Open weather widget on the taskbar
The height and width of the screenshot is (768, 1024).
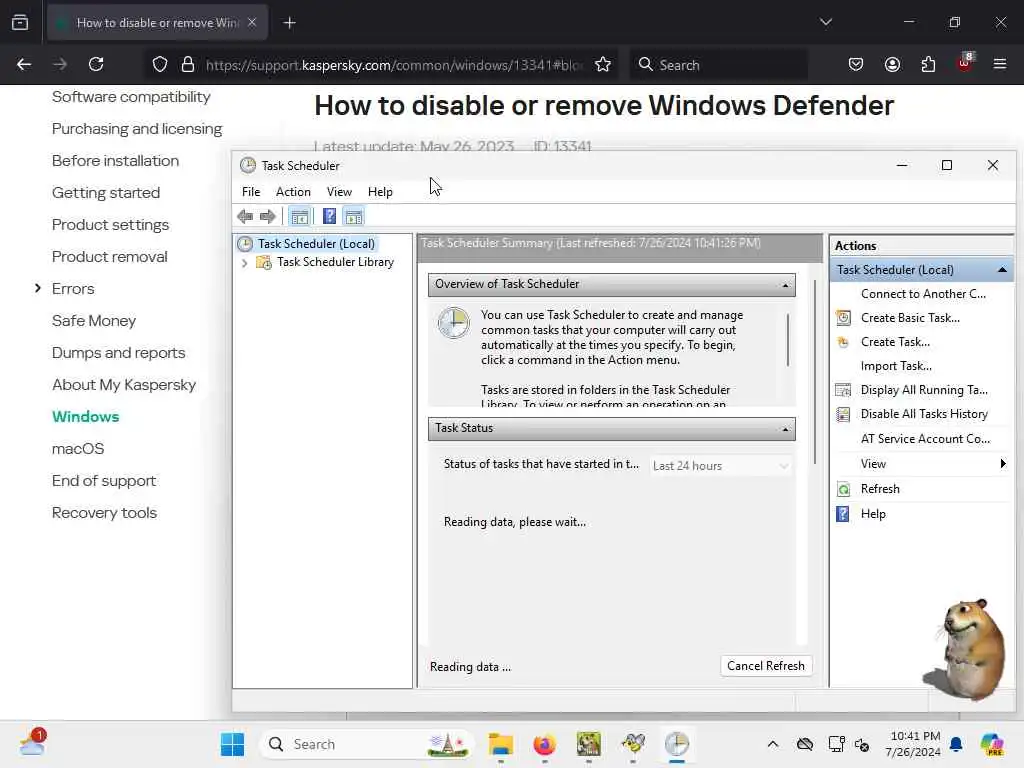coord(32,743)
